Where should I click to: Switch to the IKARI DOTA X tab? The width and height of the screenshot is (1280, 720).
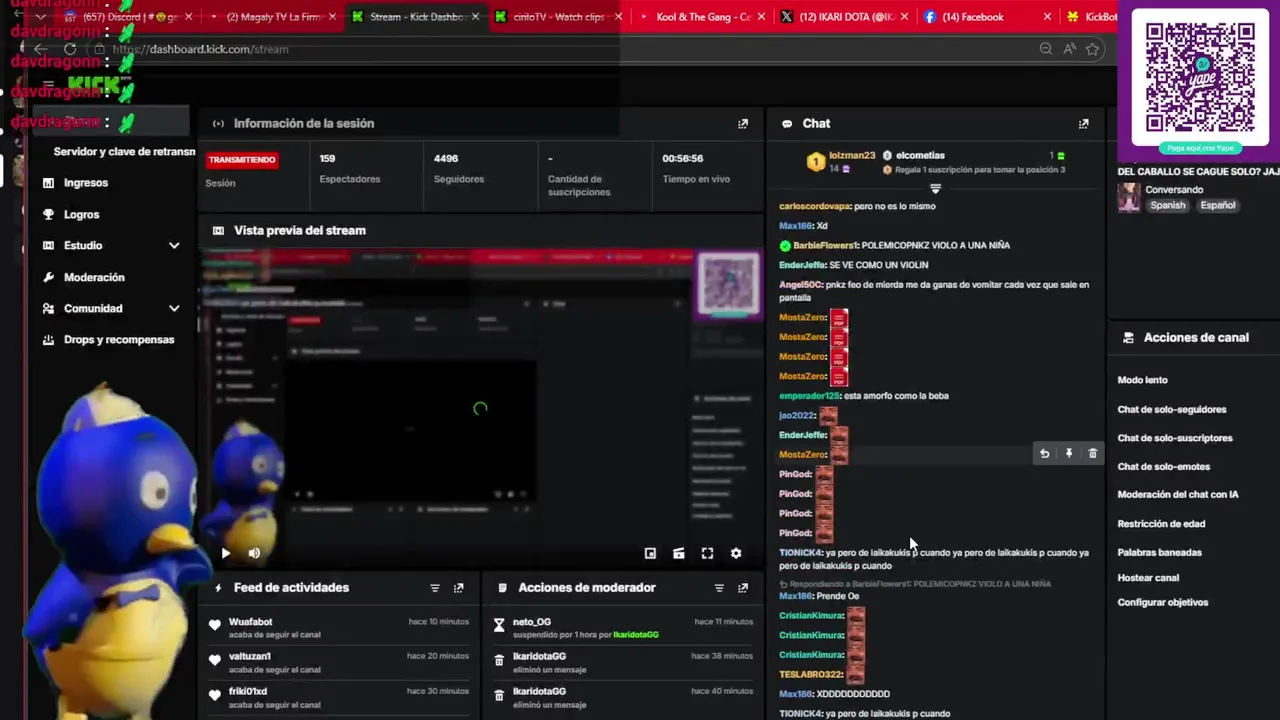845,17
